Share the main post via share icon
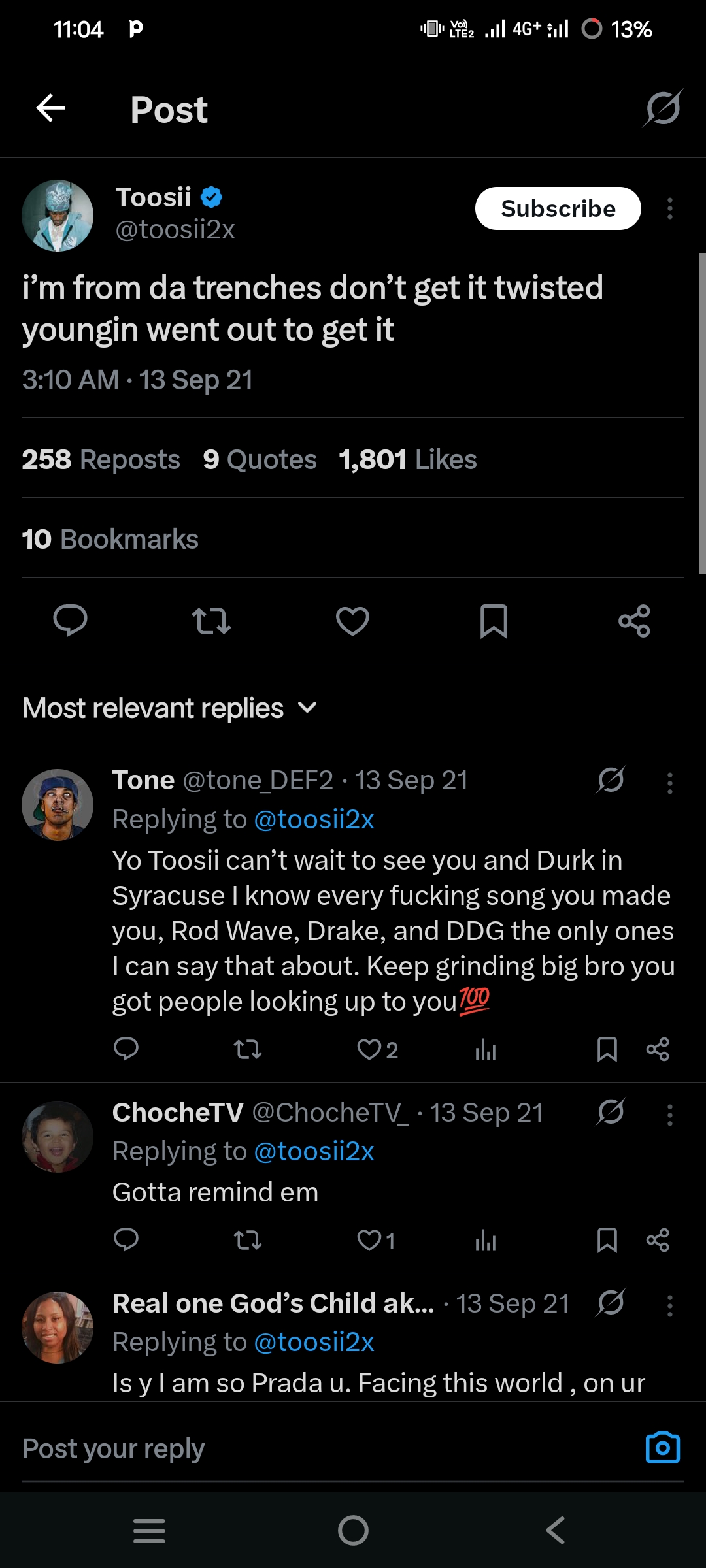 coord(634,621)
